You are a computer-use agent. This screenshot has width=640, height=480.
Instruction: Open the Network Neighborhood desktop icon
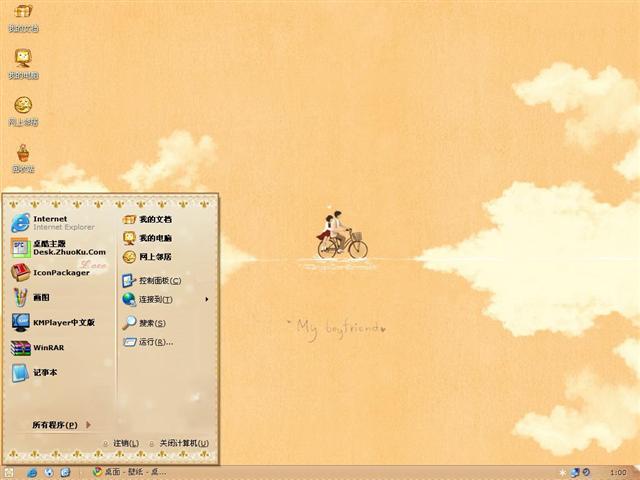[x=23, y=111]
